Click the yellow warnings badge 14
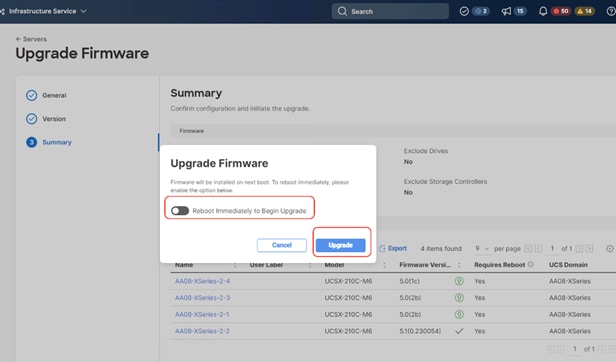616x362 pixels. [x=585, y=11]
